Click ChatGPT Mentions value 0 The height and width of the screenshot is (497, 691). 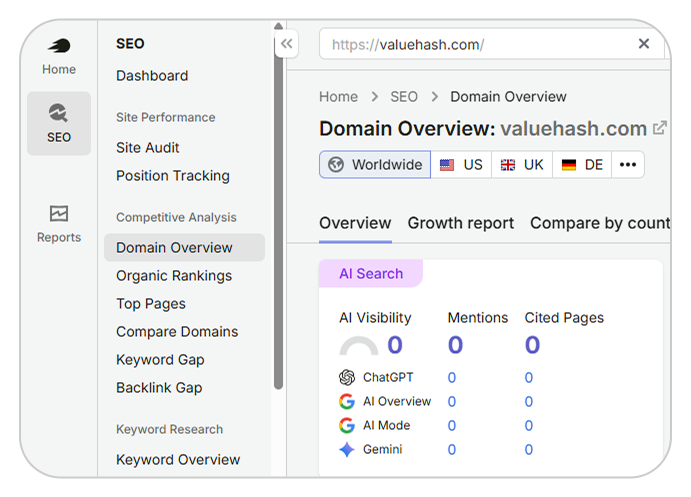452,378
